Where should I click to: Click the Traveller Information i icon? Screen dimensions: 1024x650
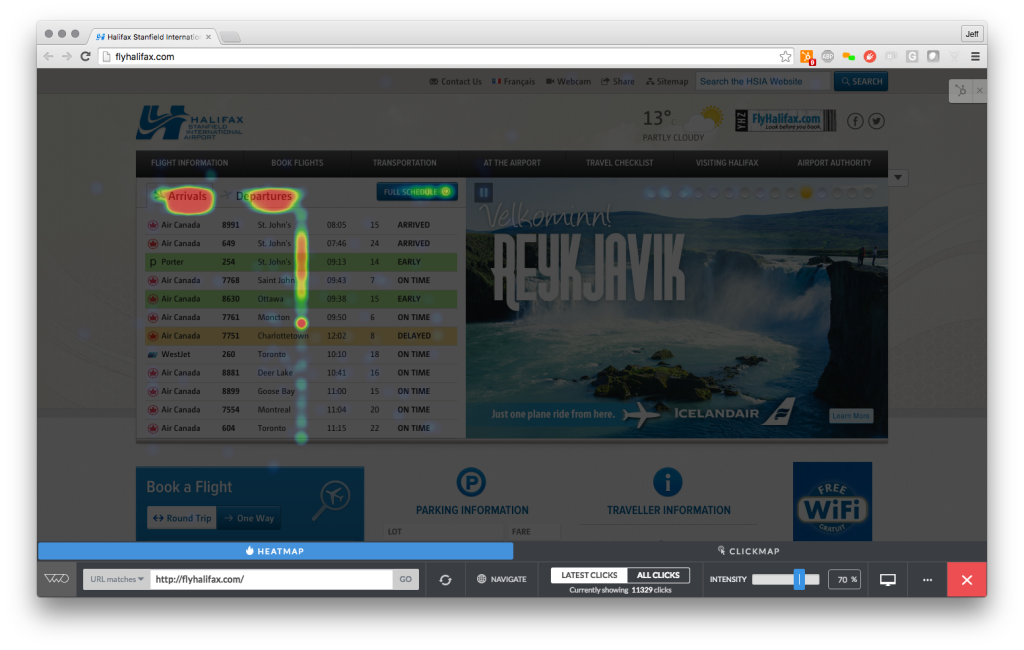click(667, 482)
